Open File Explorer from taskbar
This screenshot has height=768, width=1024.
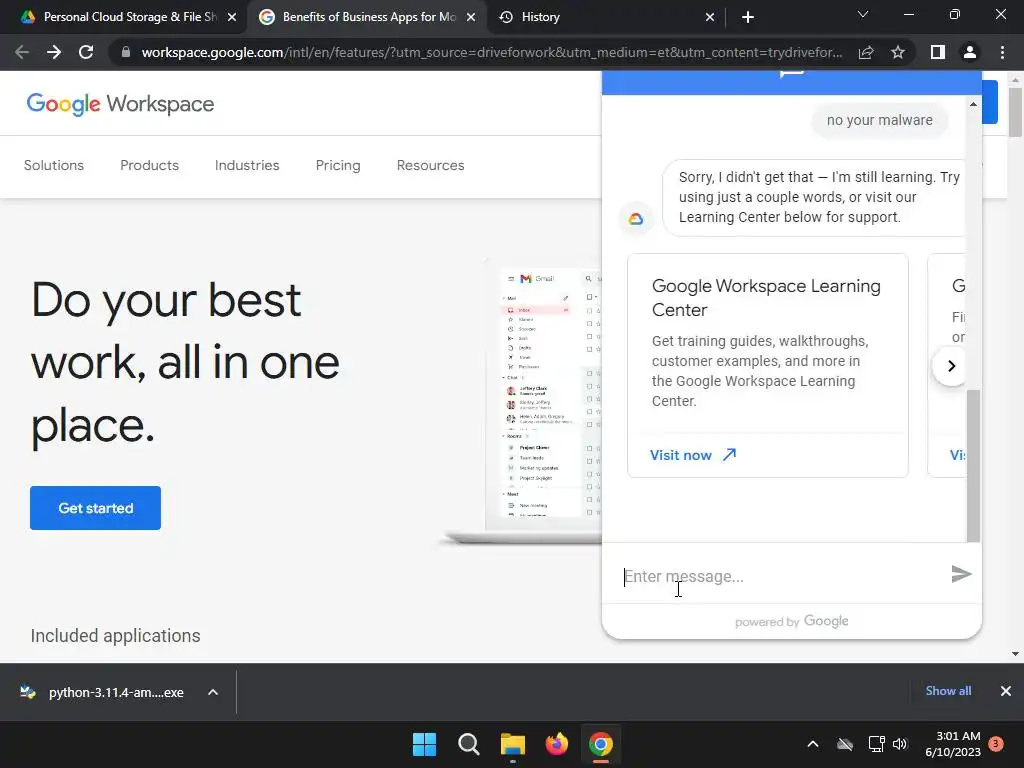[513, 744]
